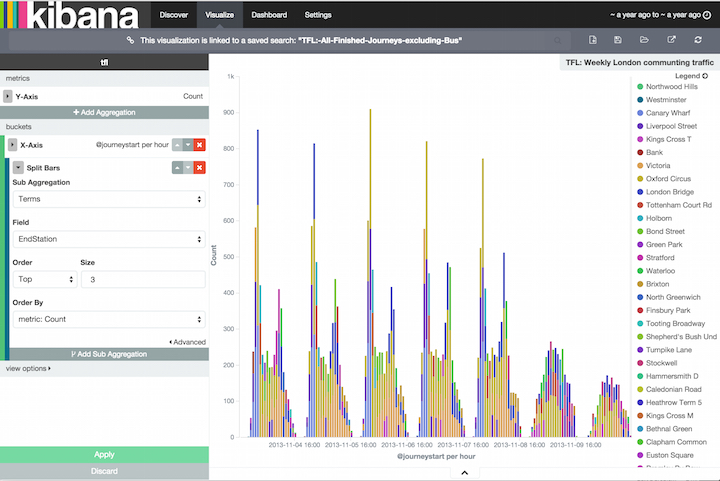Click the refresh icon in toolbar
Image resolution: width=720 pixels, height=481 pixels.
697,40
